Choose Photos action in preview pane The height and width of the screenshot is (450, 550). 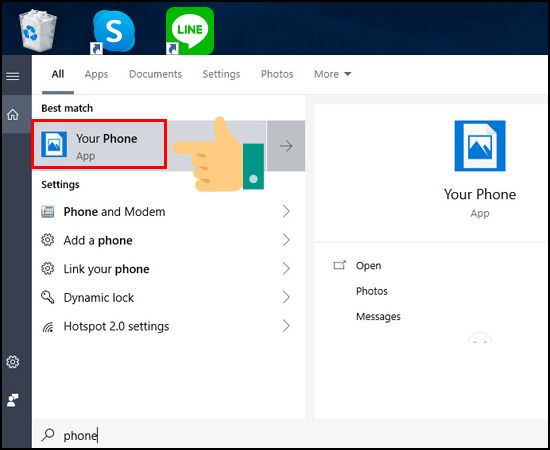(371, 291)
